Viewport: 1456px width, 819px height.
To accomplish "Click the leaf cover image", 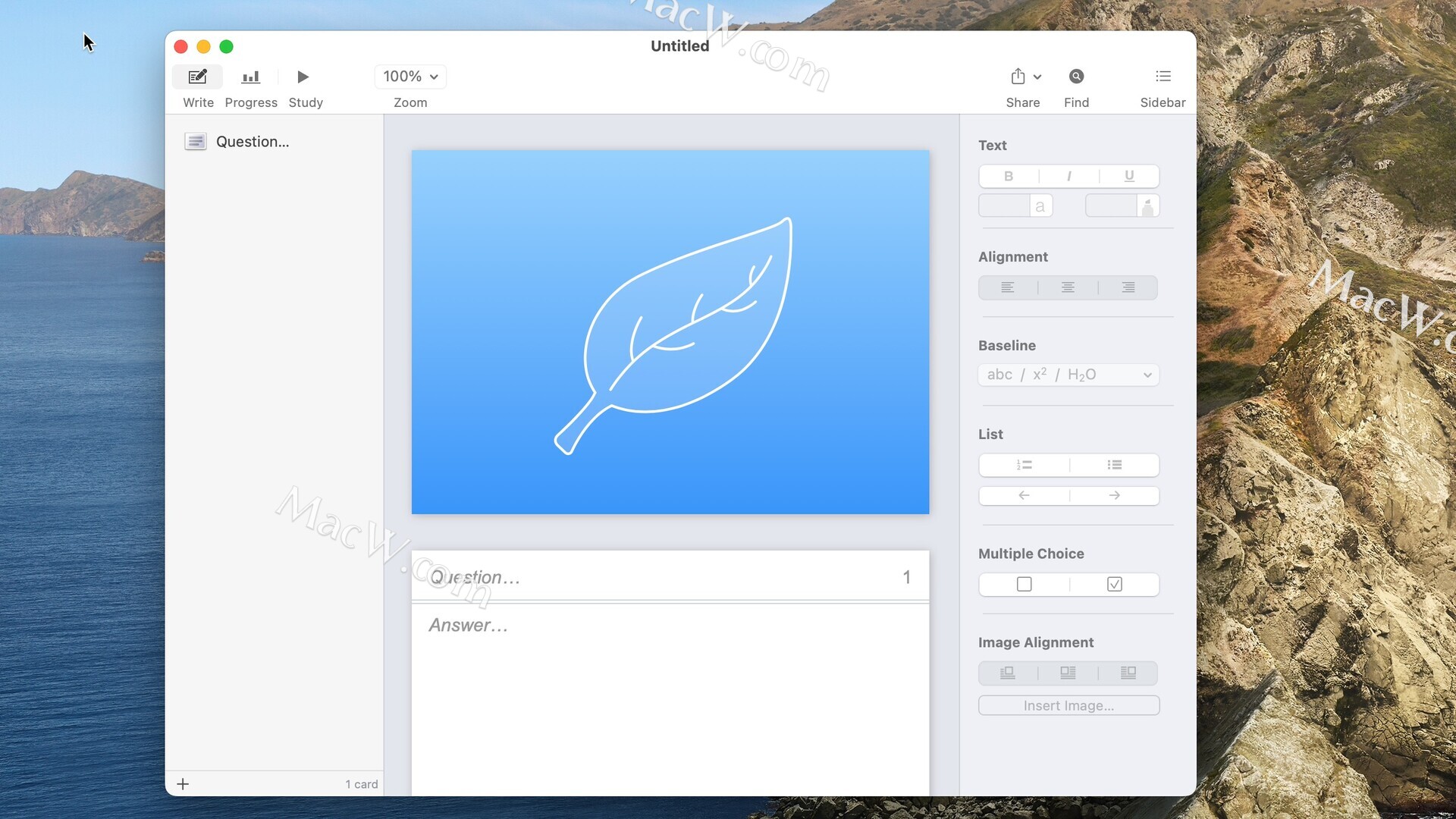I will tap(670, 332).
